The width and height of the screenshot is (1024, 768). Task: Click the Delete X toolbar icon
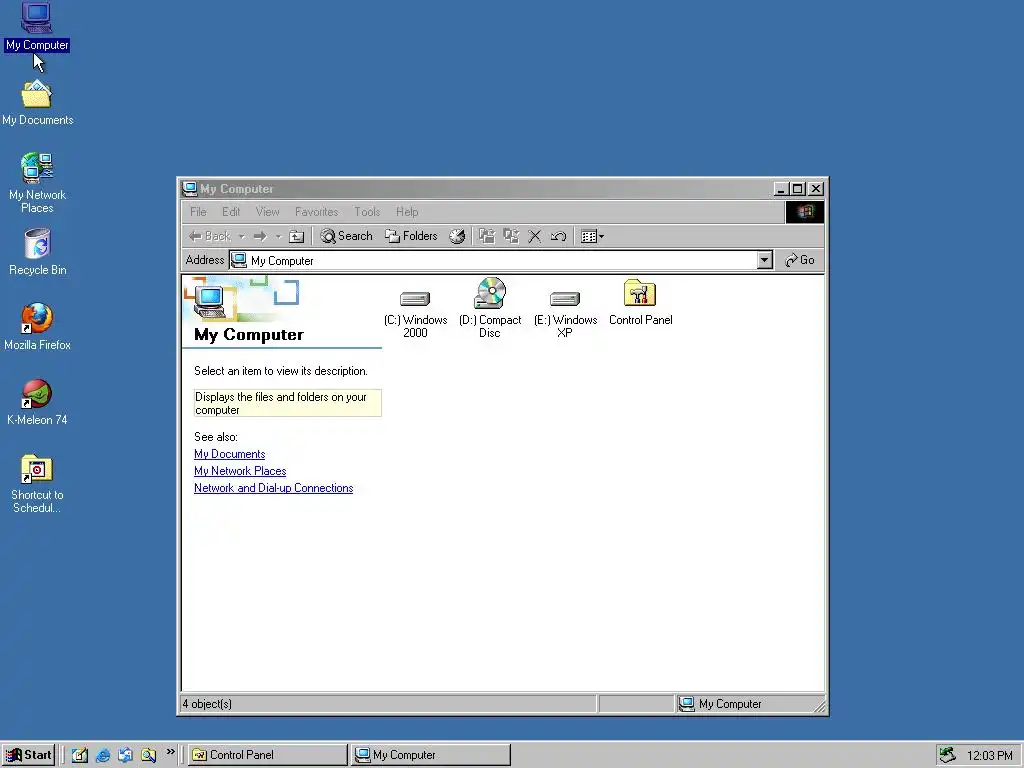(534, 236)
